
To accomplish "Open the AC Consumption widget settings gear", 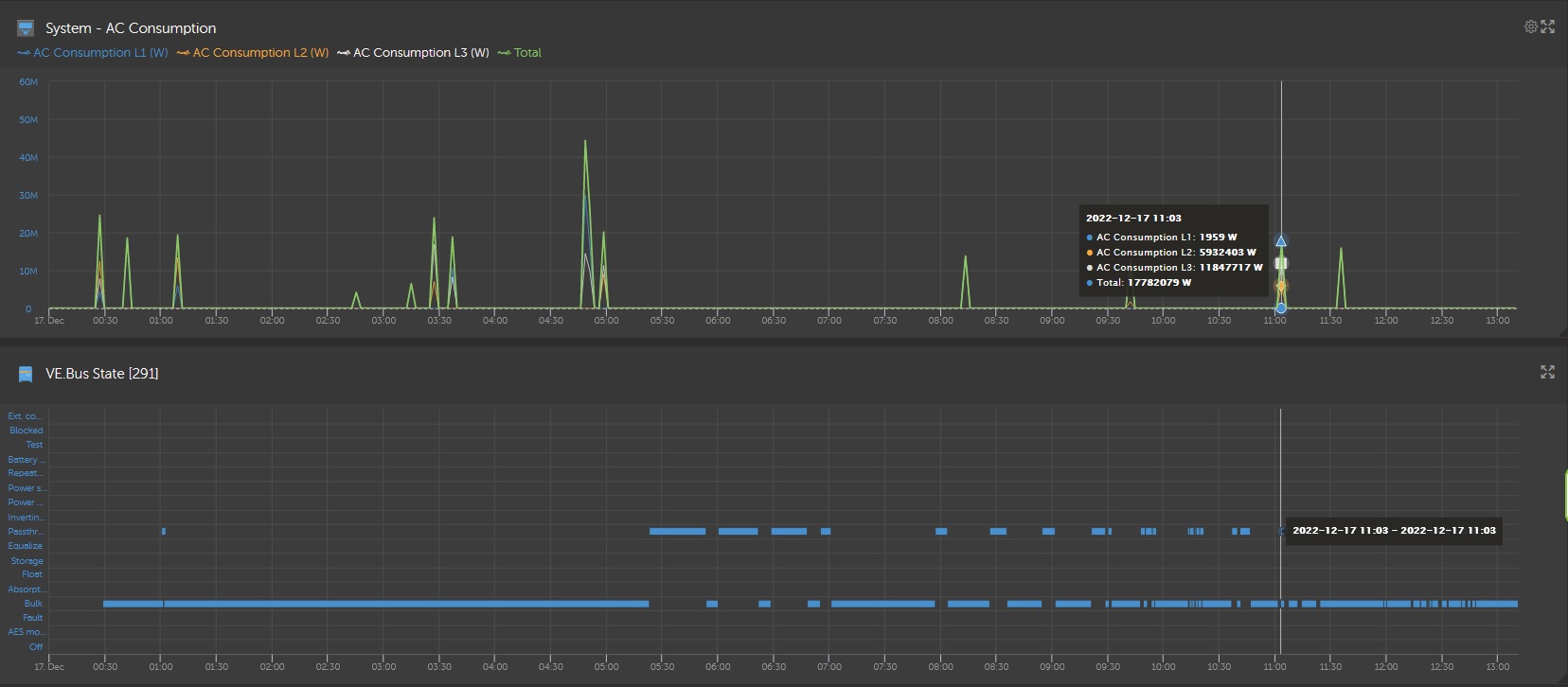I will click(x=1530, y=26).
